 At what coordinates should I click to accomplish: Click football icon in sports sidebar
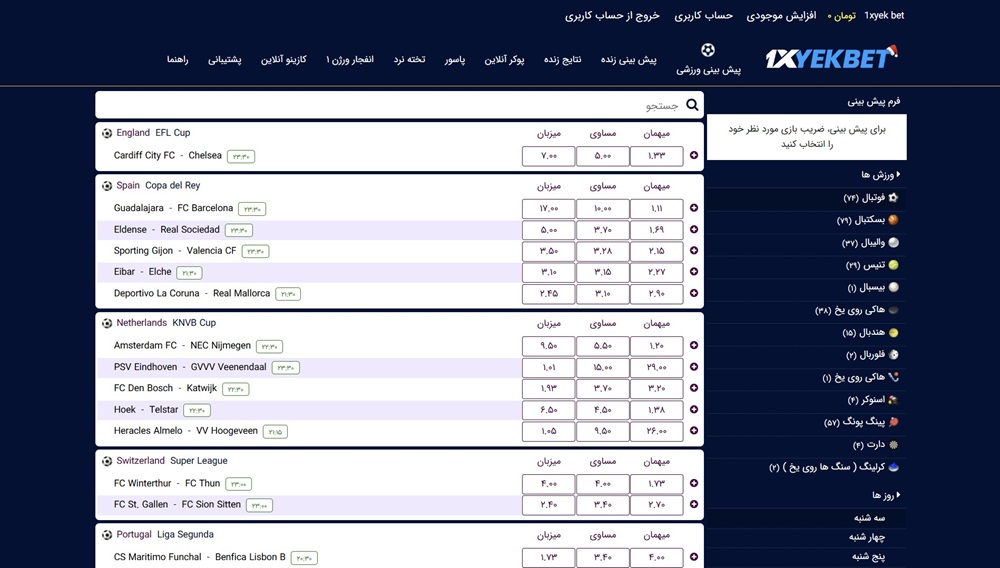(893, 198)
